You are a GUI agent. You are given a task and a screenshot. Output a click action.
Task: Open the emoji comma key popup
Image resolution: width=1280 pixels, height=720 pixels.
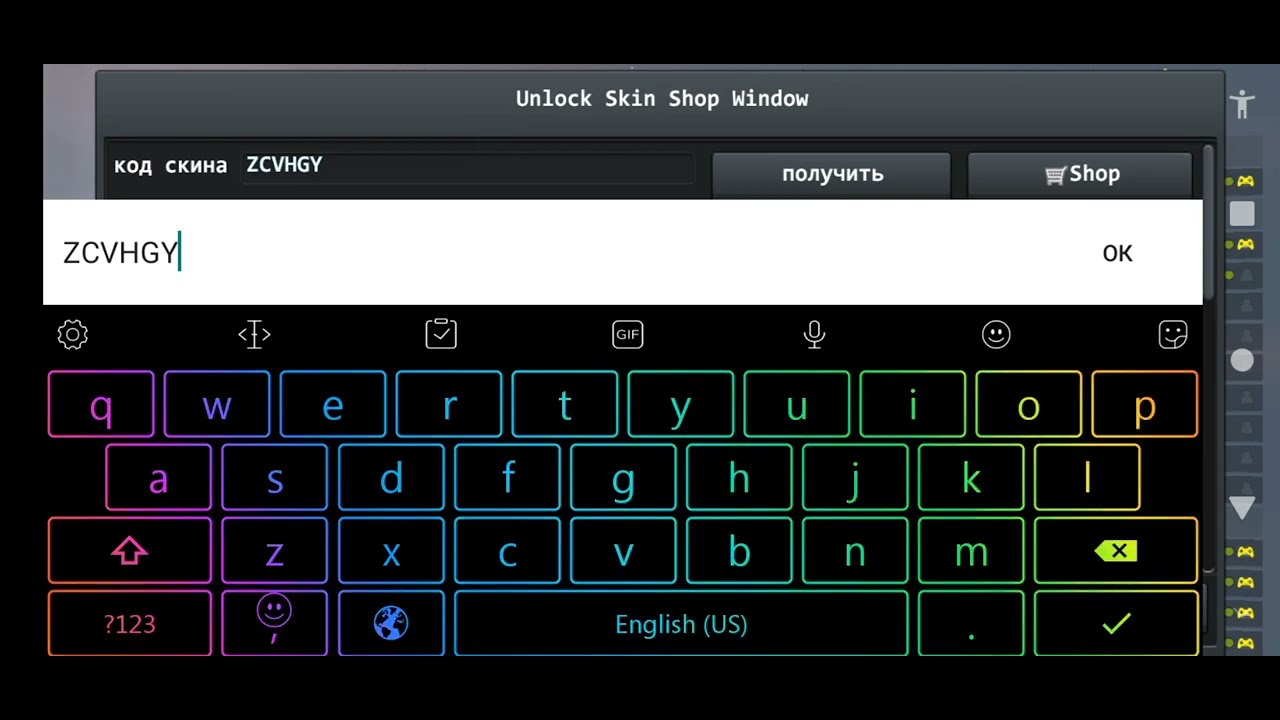[274, 624]
